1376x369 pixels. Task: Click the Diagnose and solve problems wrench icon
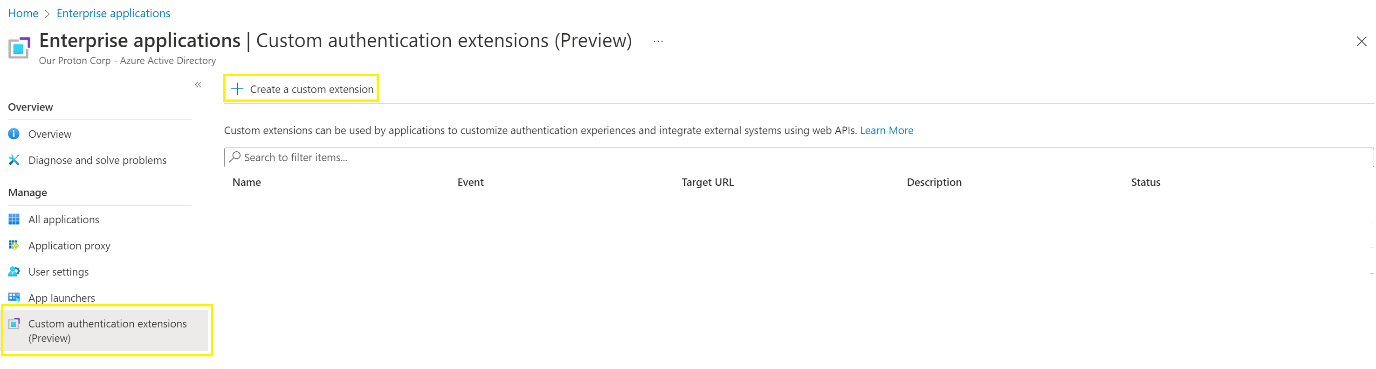coord(14,160)
